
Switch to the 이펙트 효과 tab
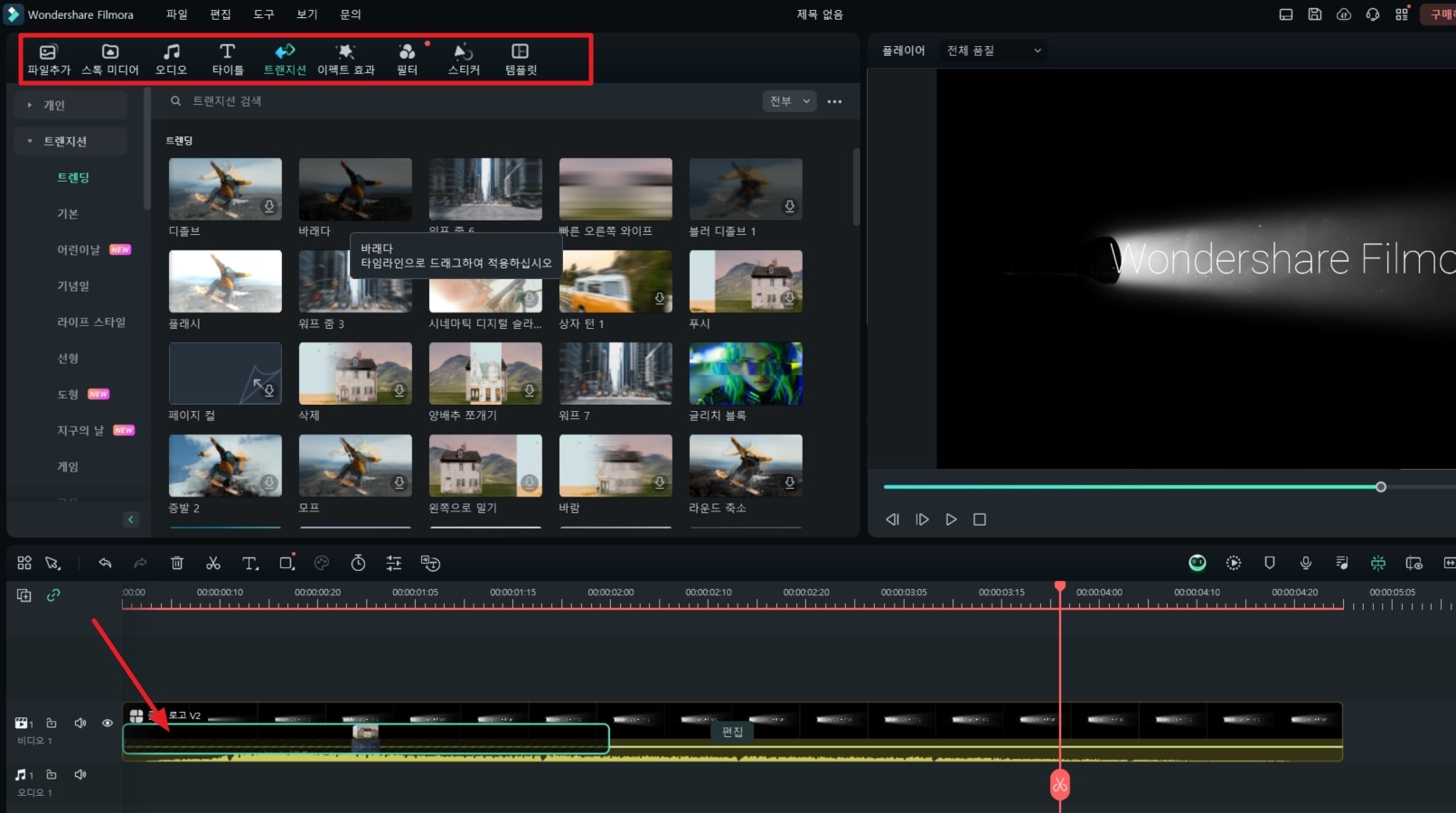[346, 60]
